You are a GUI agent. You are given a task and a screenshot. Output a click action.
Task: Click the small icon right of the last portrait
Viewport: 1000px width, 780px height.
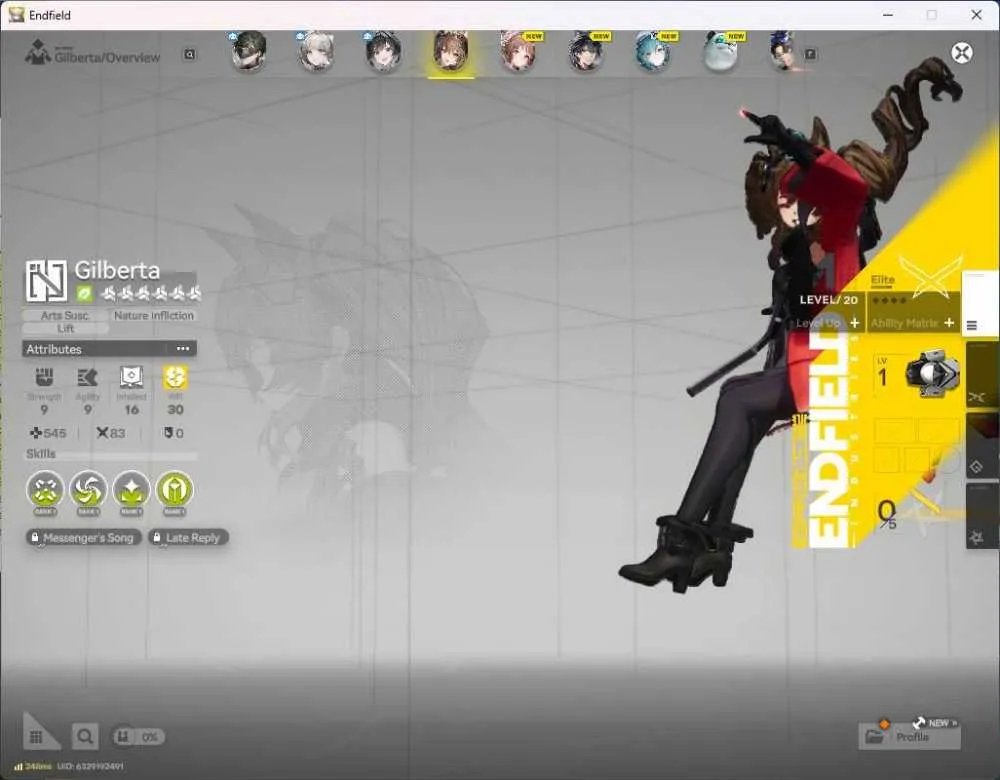click(810, 54)
